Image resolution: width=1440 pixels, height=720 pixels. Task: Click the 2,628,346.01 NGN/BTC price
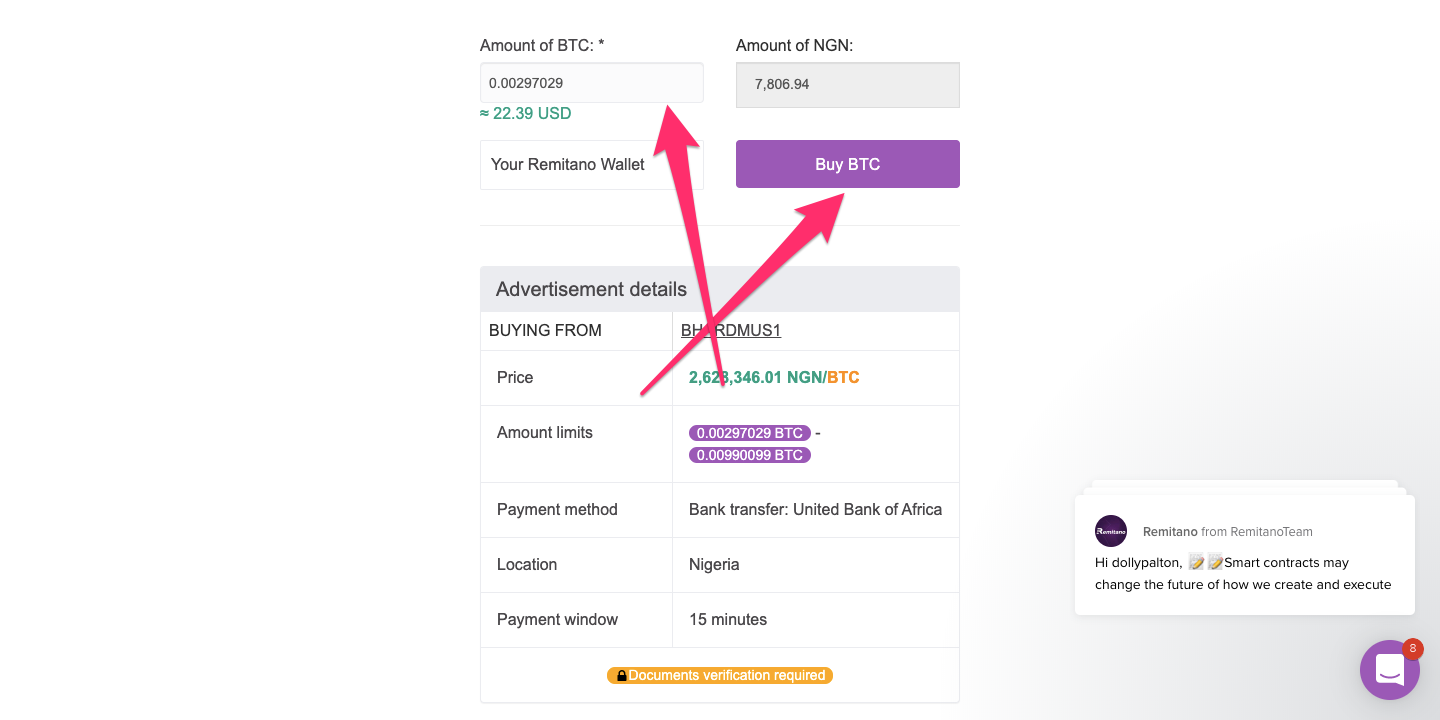pos(774,378)
